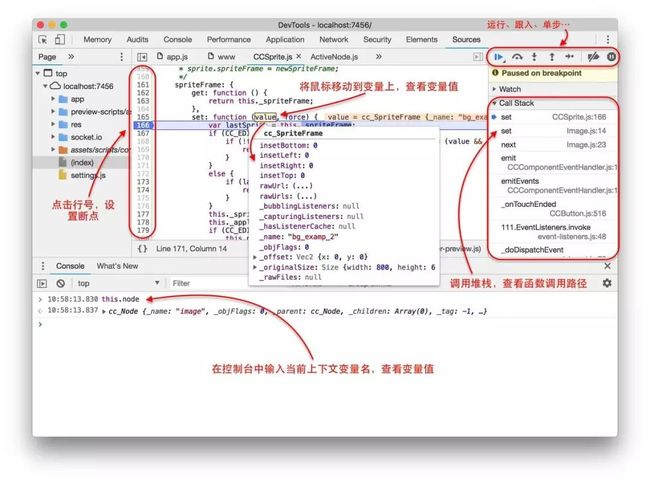Resume script execution with the play icon
650x483 pixels.
coord(499,57)
